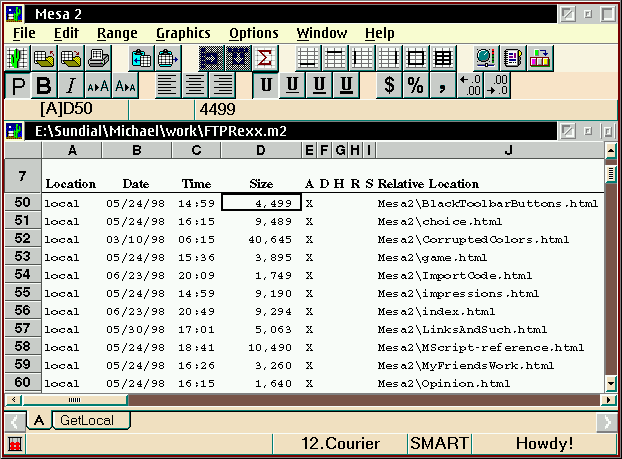Click the vertical scrollbar down arrow
Viewport: 622px width, 459px height.
(611, 384)
